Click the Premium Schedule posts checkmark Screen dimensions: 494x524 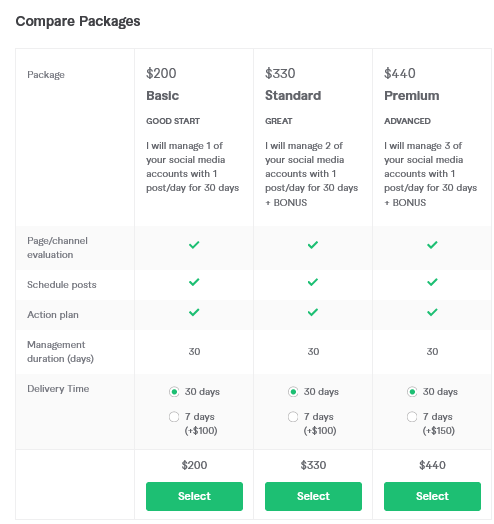(x=432, y=282)
